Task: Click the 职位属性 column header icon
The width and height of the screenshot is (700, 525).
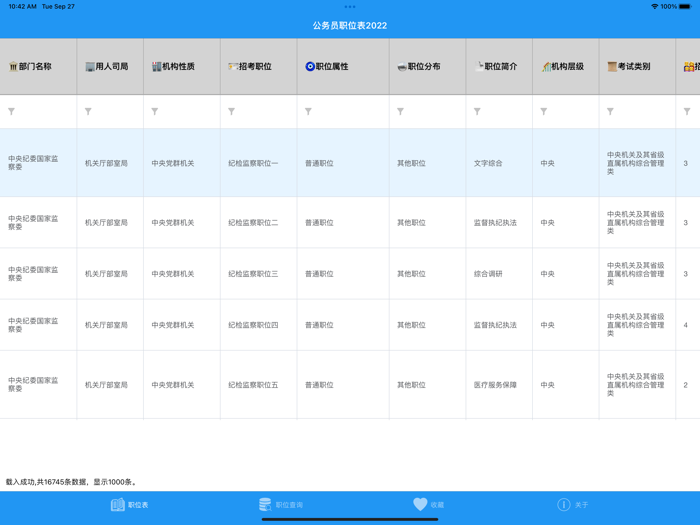Action: [x=310, y=67]
